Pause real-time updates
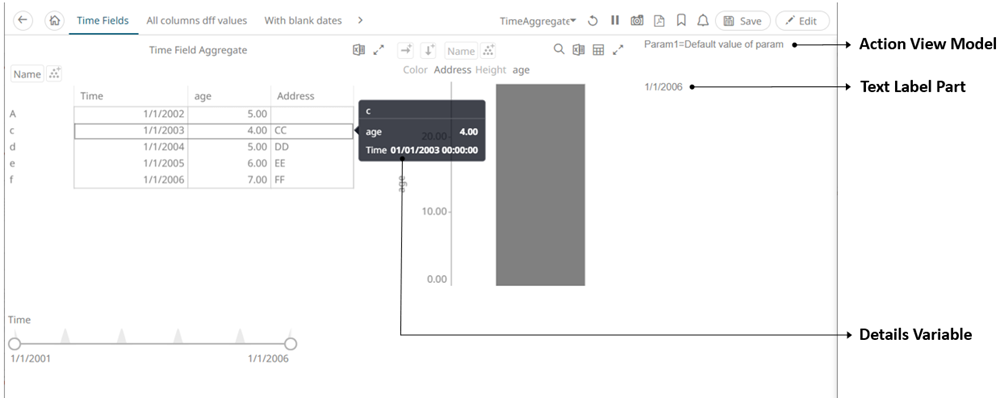Viewport: 1000px width, 398px height. pos(615,20)
